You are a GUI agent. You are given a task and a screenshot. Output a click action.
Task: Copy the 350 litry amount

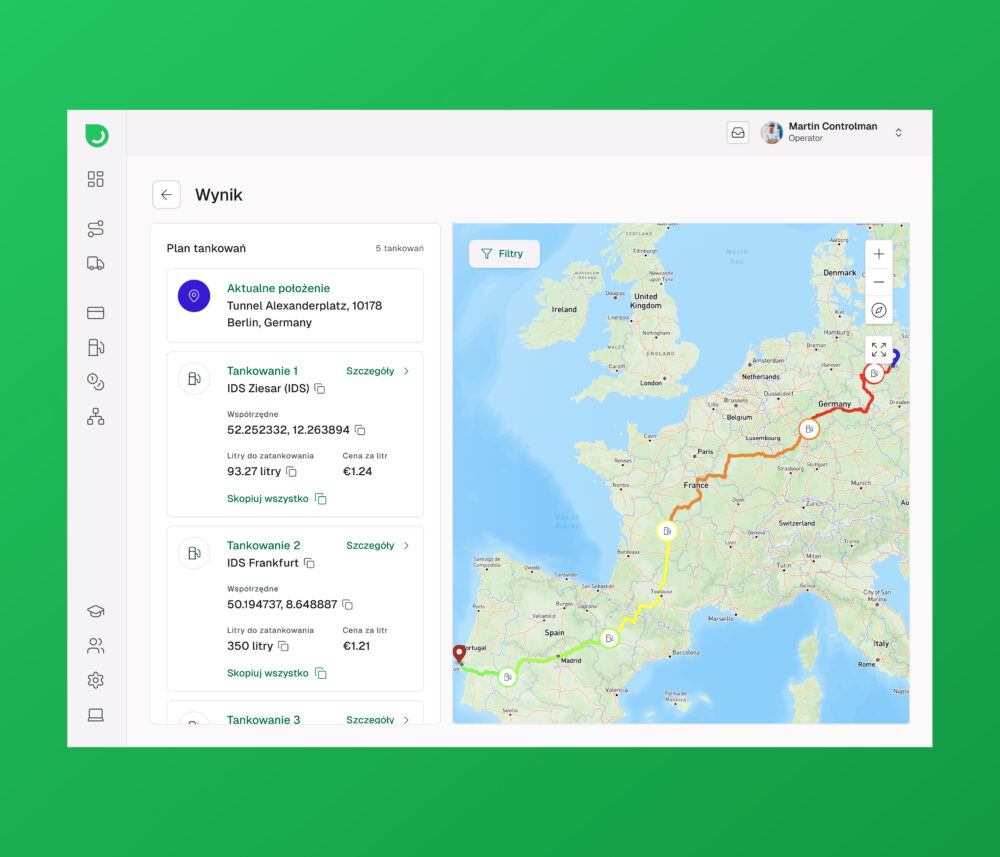coord(284,646)
